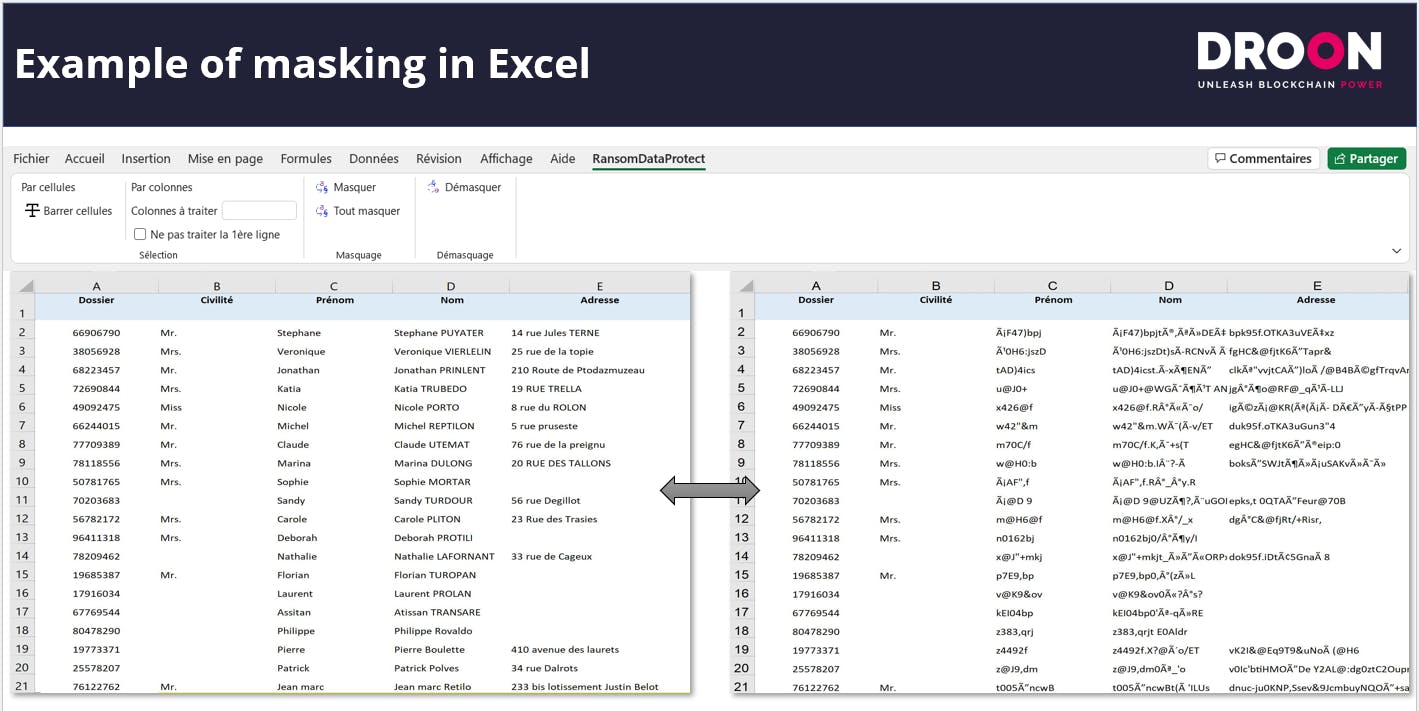Collapse the ribbon with the chevron arrow

tap(1396, 251)
